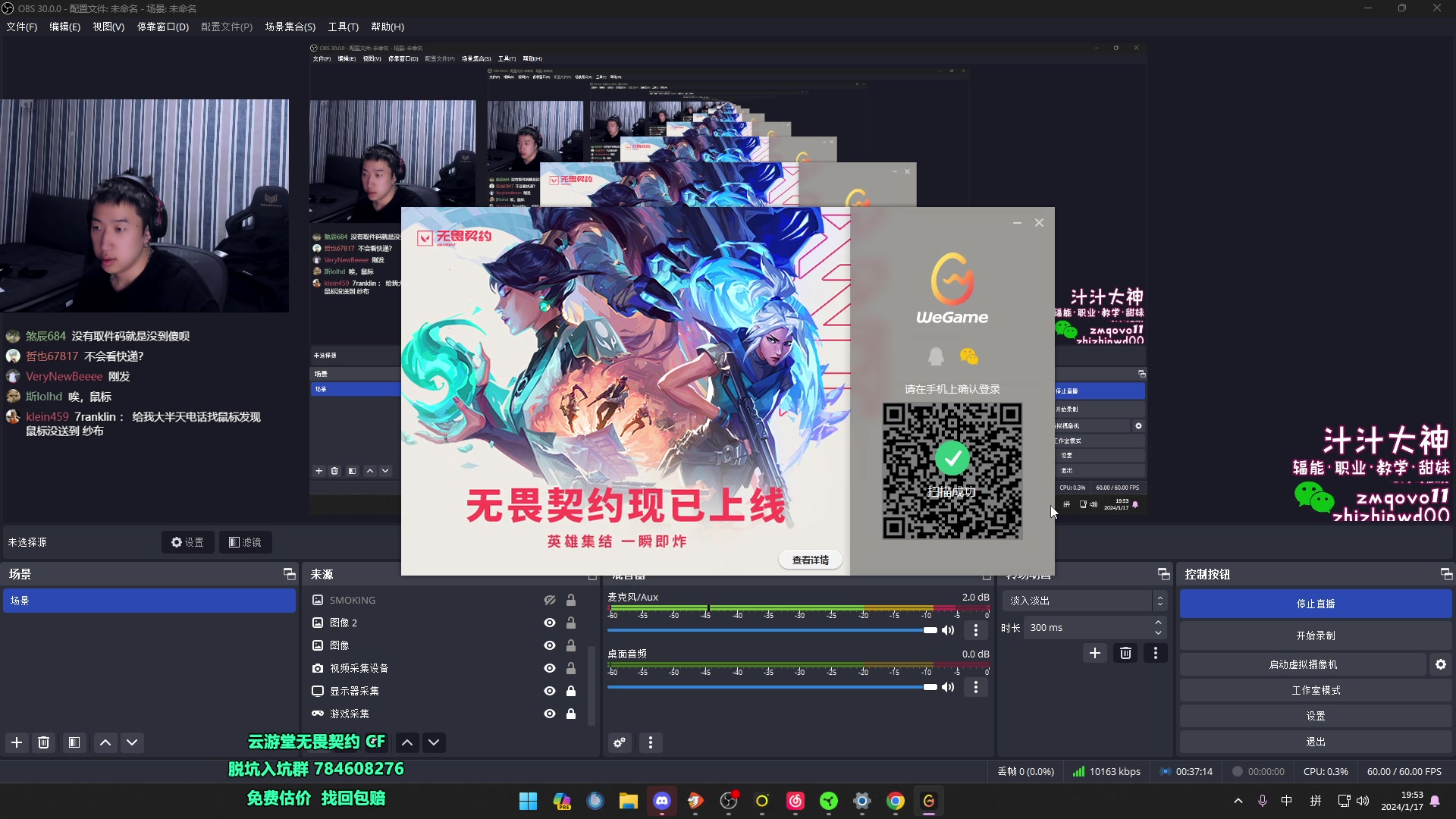Toggle lock on 显示器采集 source
Image resolution: width=1456 pixels, height=819 pixels.
(571, 691)
